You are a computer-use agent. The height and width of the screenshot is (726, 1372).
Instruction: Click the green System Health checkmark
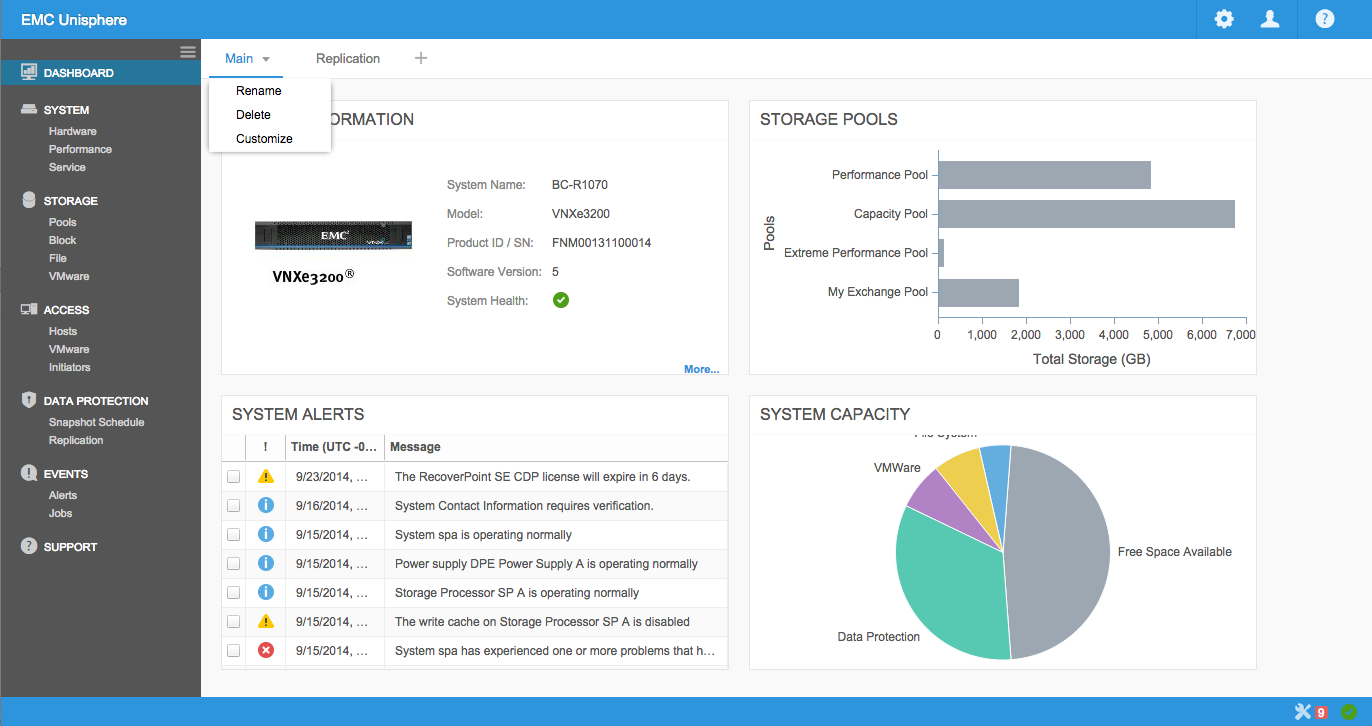click(561, 300)
